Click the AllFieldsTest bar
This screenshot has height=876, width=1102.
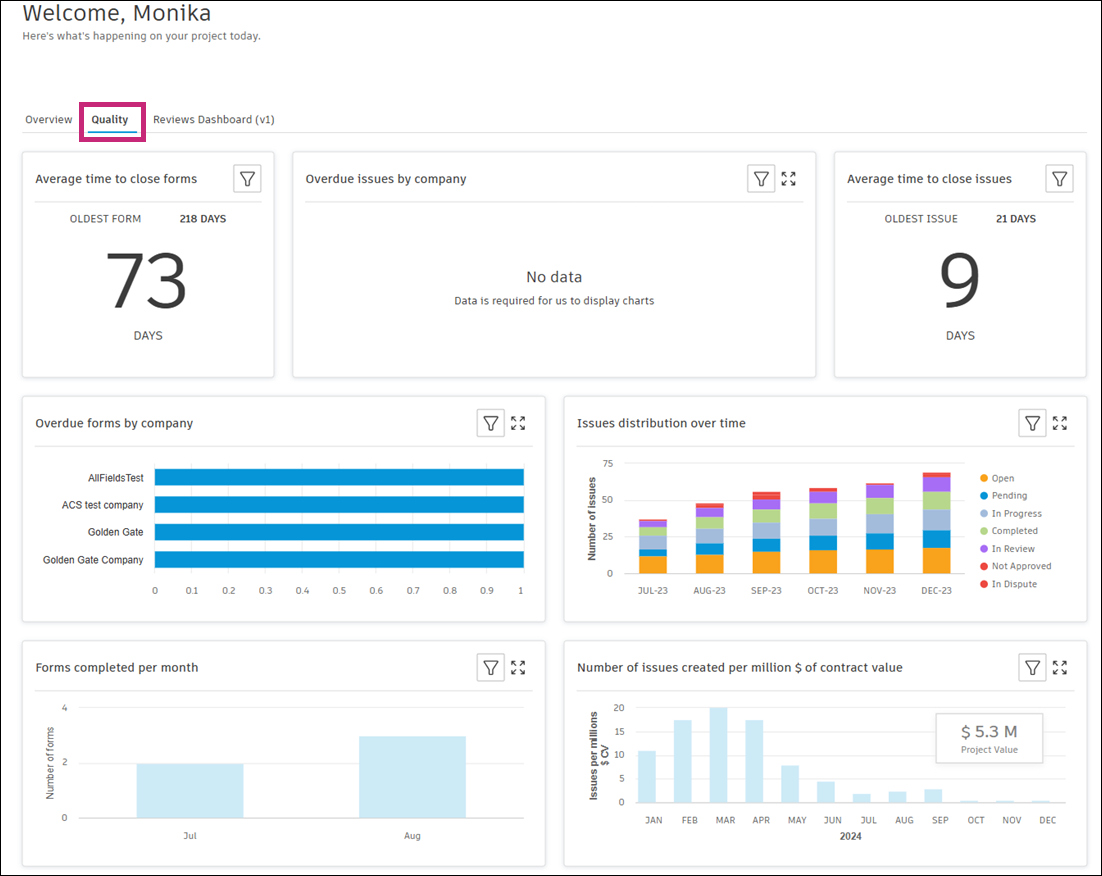tap(339, 477)
